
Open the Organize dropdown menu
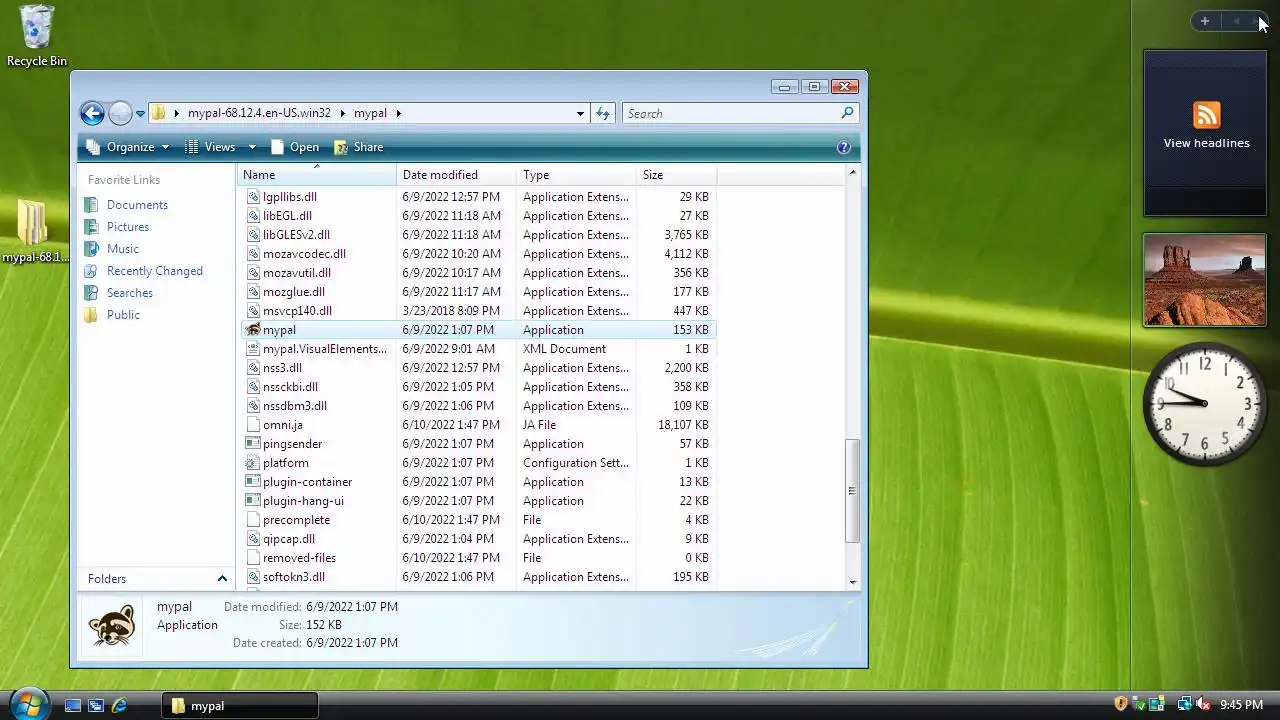point(128,147)
